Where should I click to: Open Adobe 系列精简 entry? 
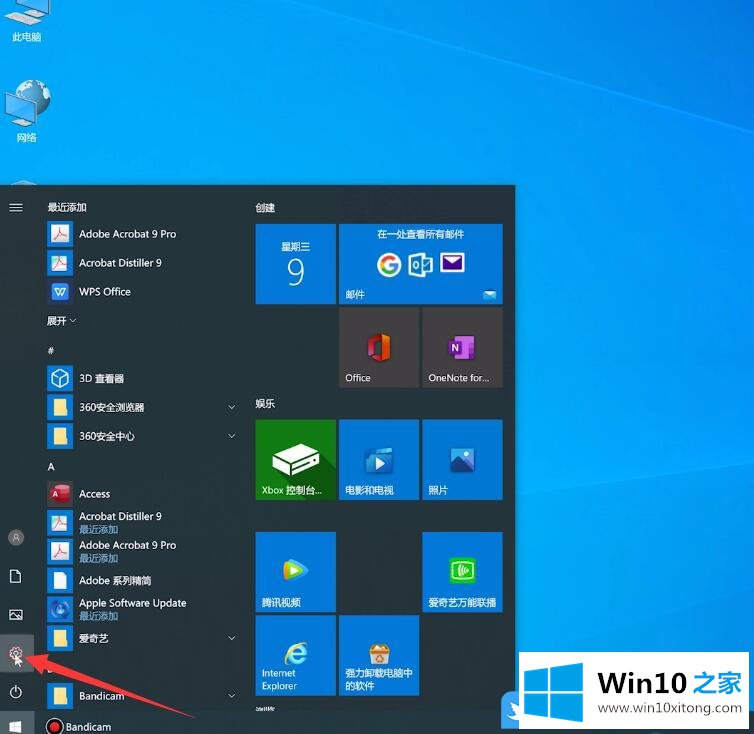tap(141, 581)
